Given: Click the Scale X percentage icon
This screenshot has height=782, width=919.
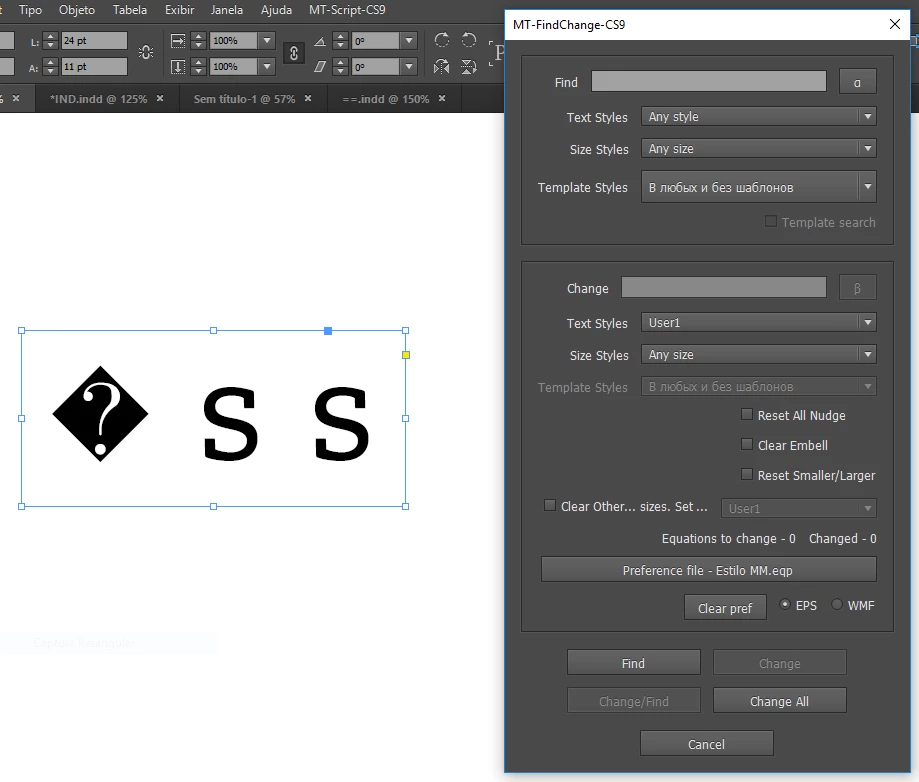Looking at the screenshot, I should pos(178,40).
